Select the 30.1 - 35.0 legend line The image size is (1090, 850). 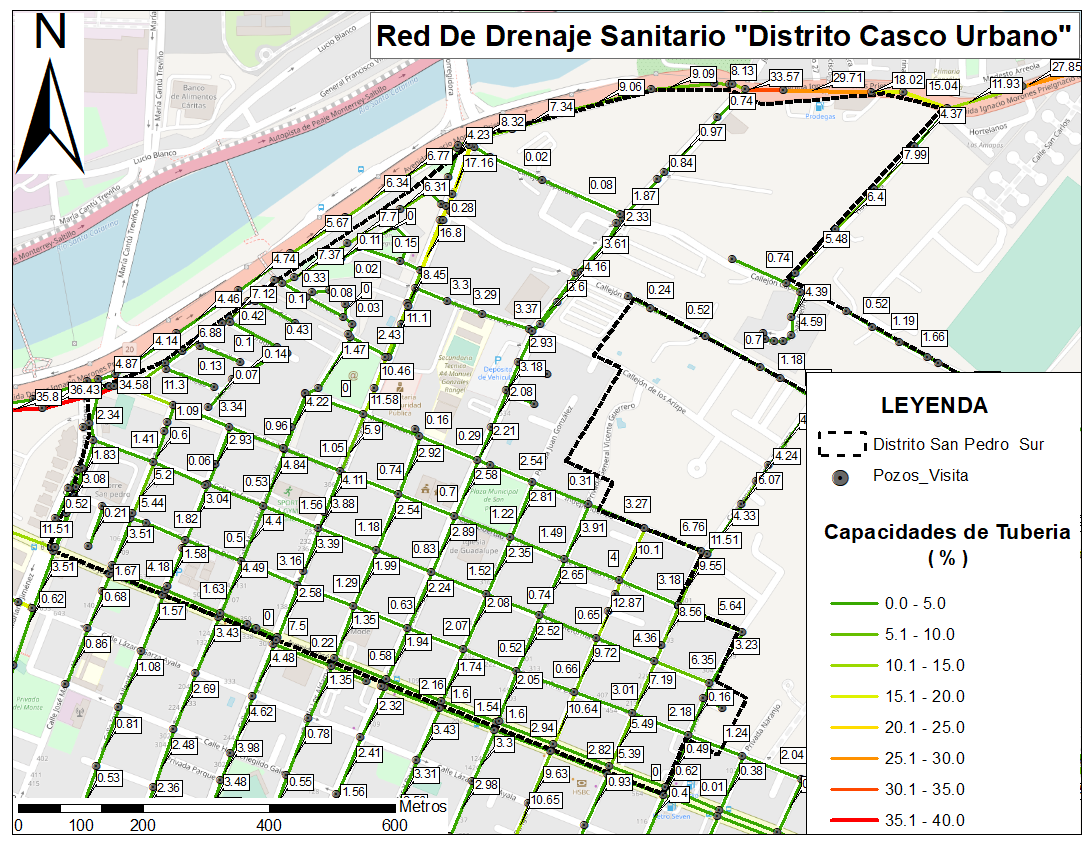tap(854, 790)
